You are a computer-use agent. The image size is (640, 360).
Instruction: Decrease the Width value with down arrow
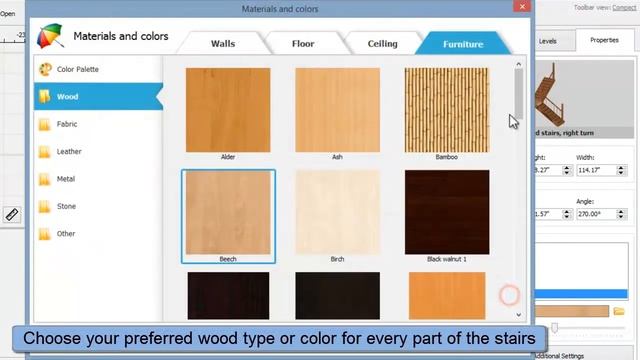[621, 173]
